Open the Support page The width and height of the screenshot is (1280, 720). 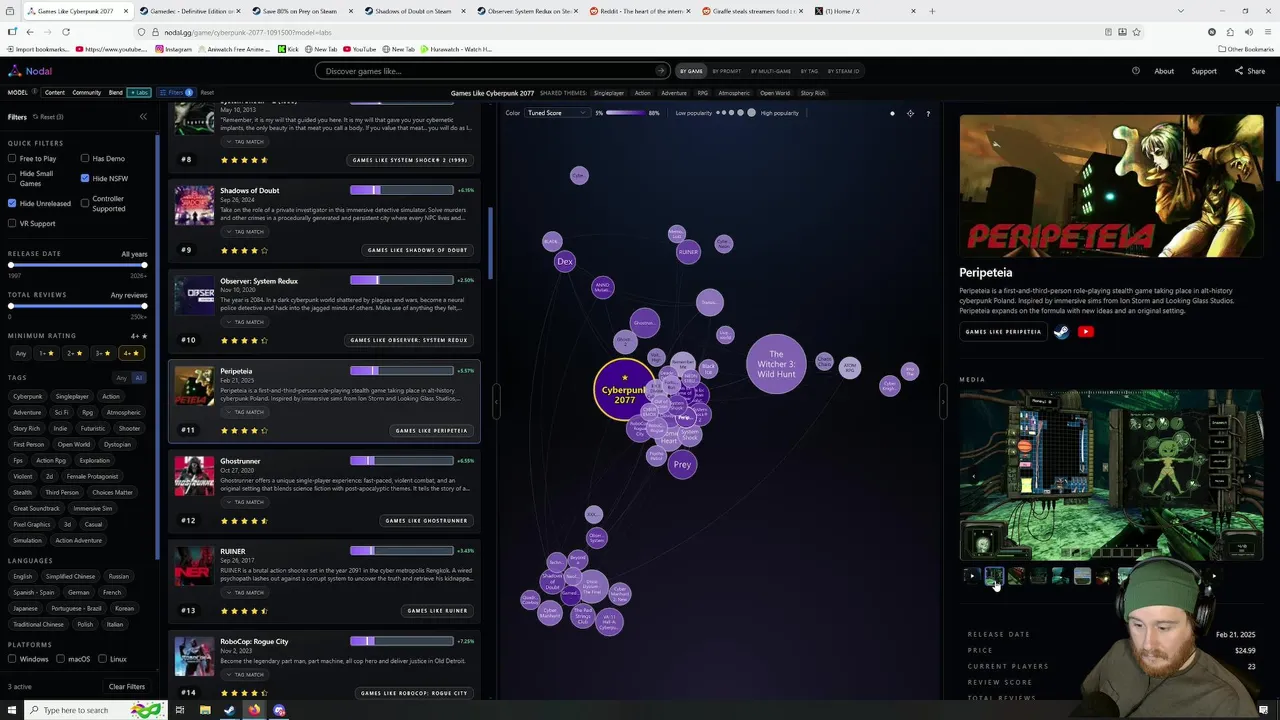(x=1204, y=71)
